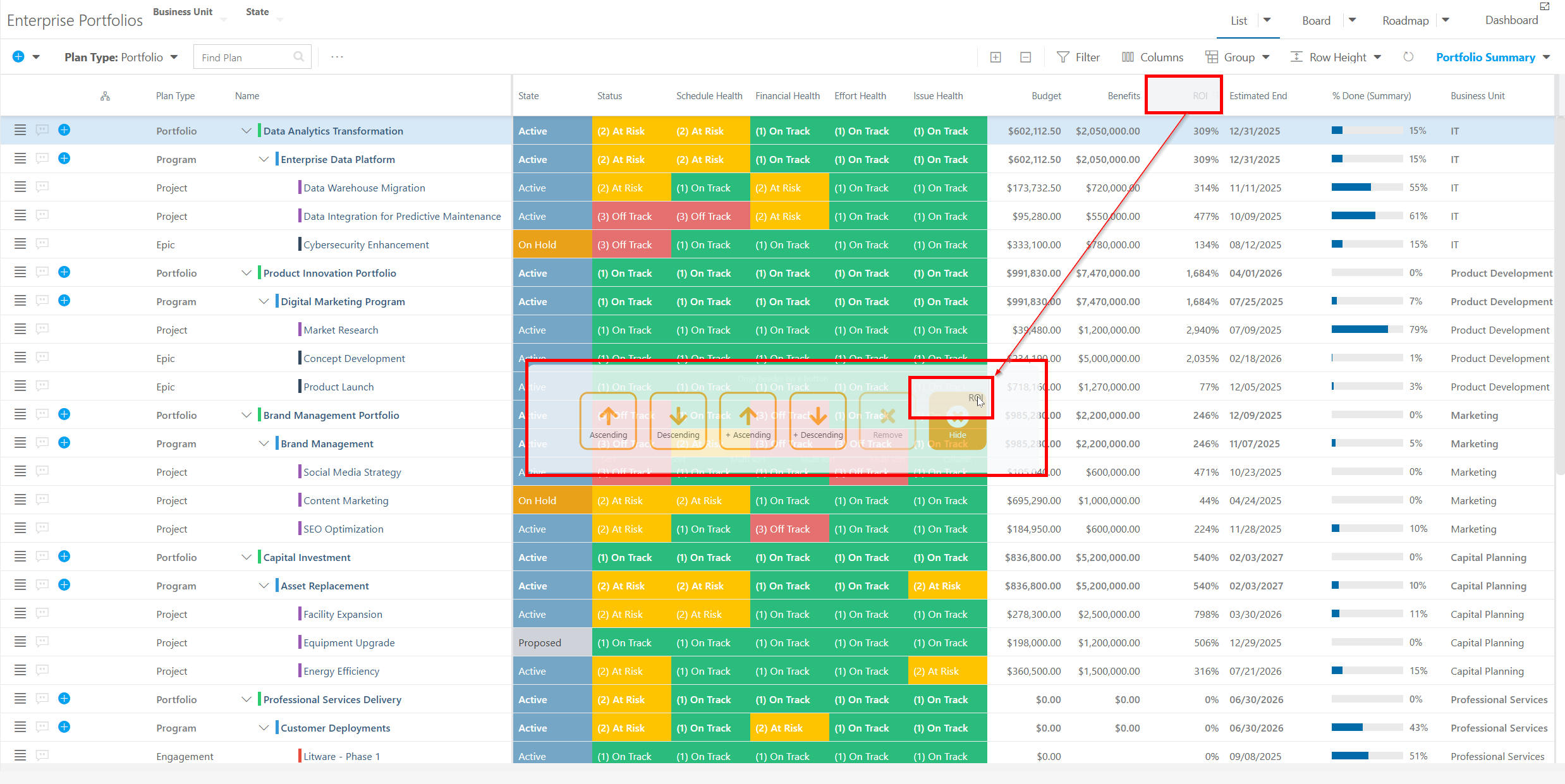This screenshot has width=1565, height=784.
Task: Sort by the Budget column header
Action: [1046, 96]
